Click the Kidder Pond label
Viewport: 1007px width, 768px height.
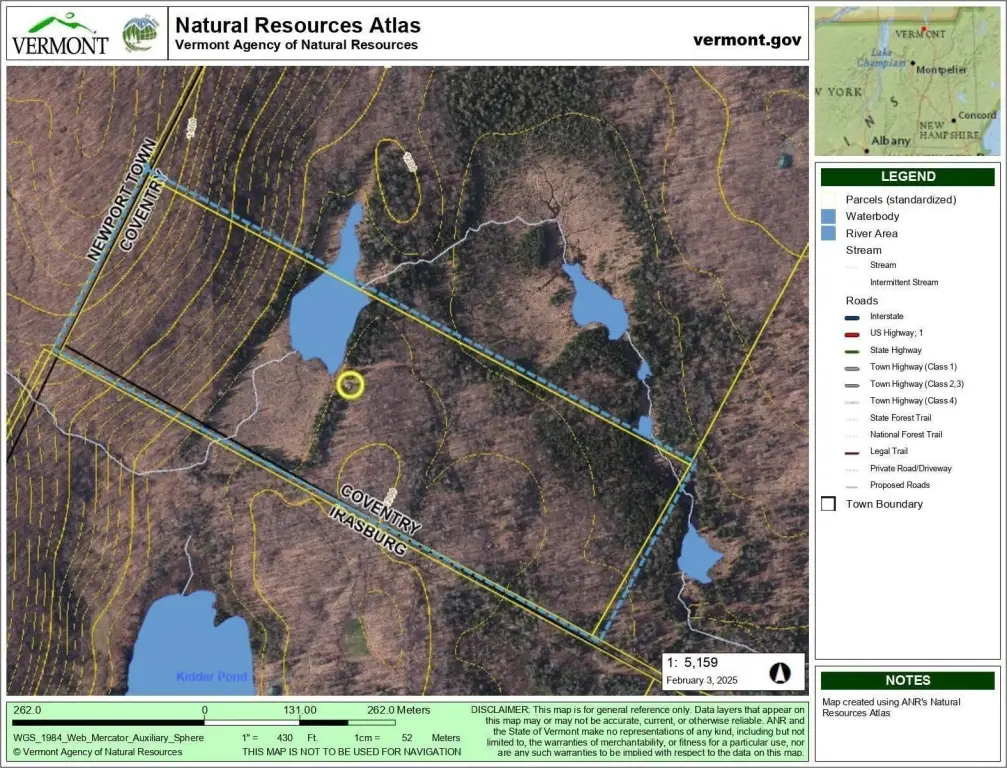pyautogui.click(x=212, y=676)
